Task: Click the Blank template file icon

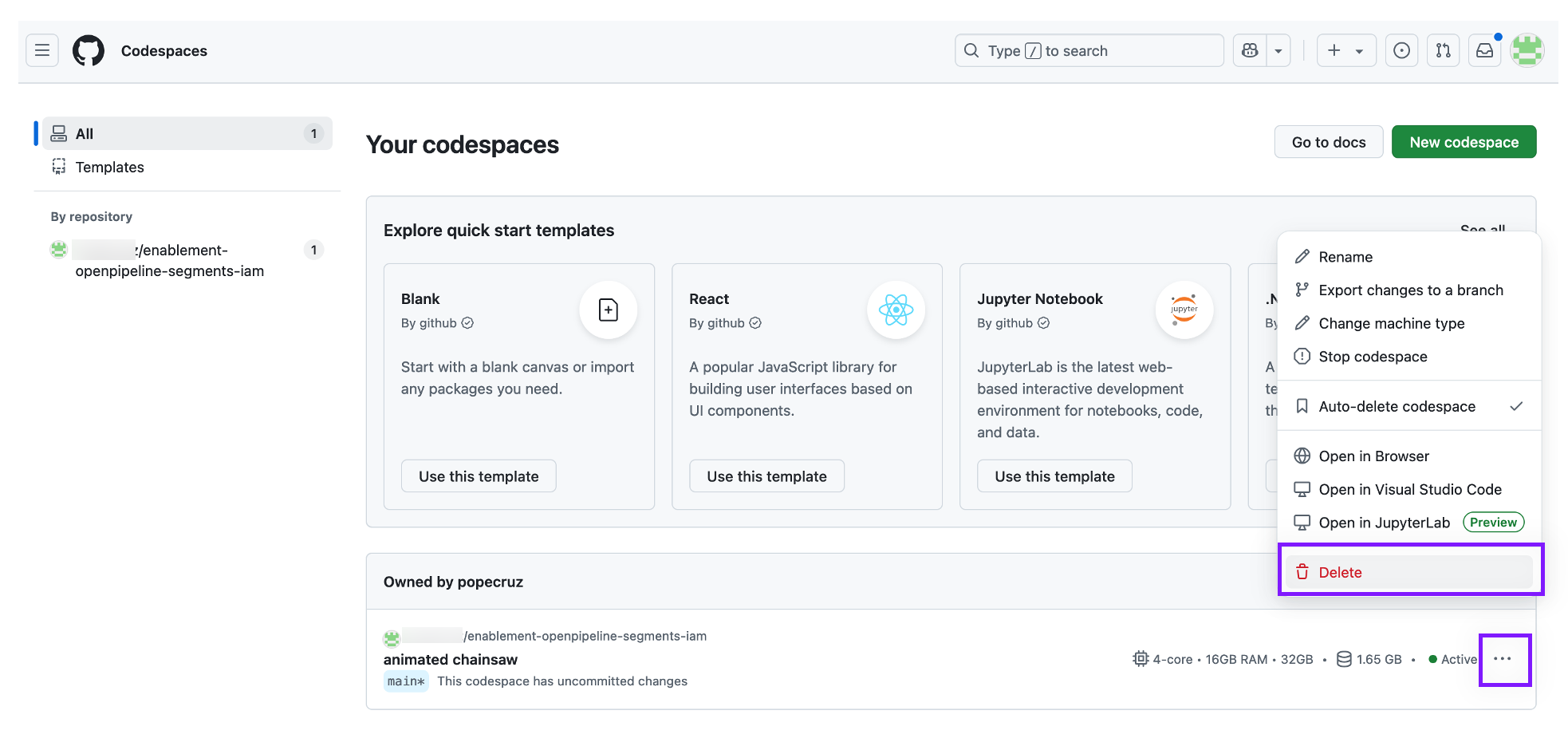Action: tap(609, 310)
